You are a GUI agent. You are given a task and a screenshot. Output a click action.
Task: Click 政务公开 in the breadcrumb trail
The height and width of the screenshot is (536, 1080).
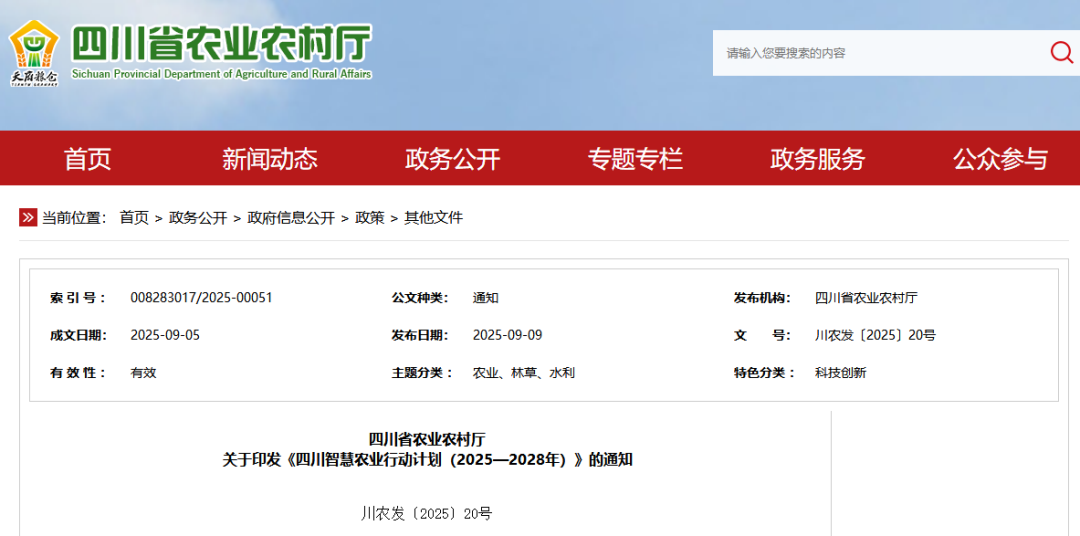point(198,218)
